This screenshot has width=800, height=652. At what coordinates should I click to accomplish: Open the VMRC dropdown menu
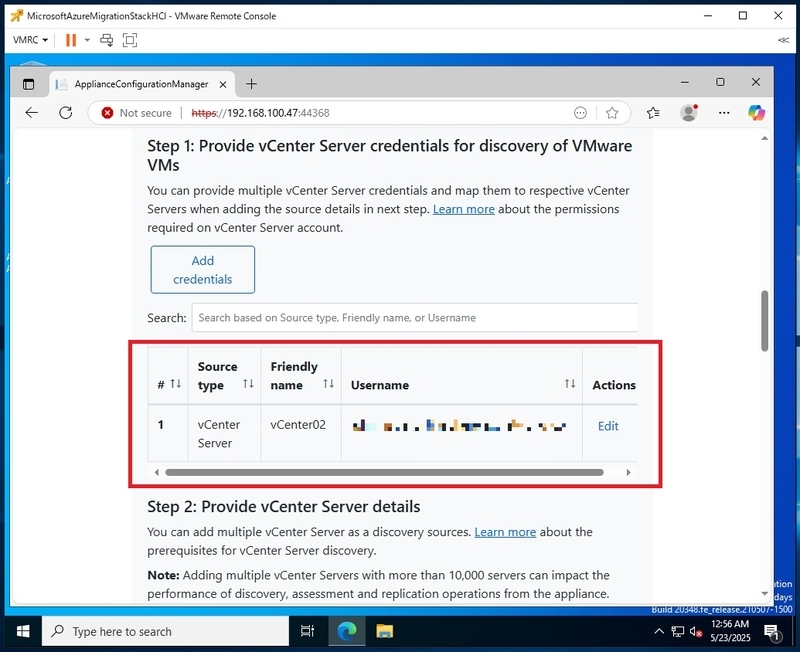point(30,40)
